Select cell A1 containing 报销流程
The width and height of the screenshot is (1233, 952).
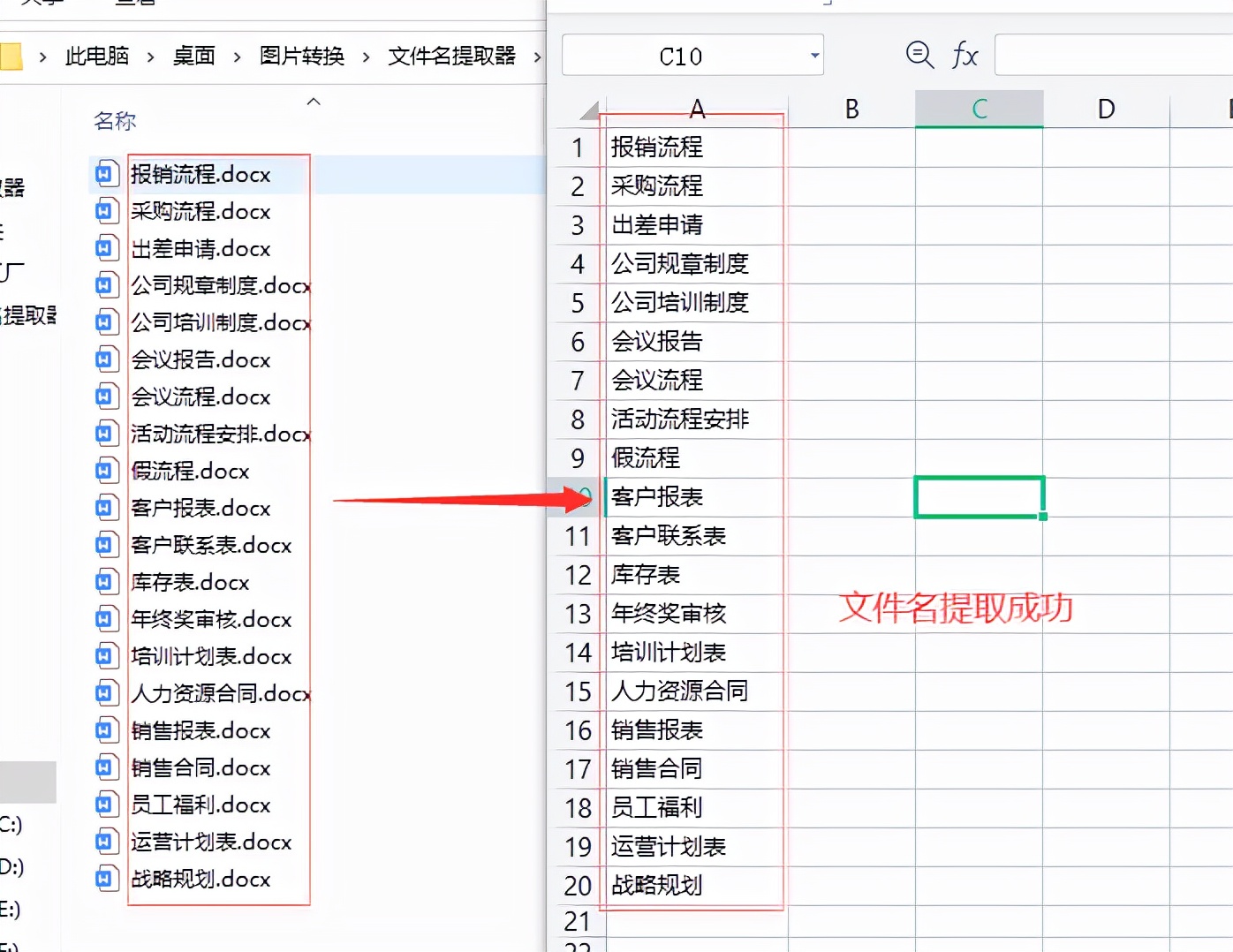tap(697, 147)
